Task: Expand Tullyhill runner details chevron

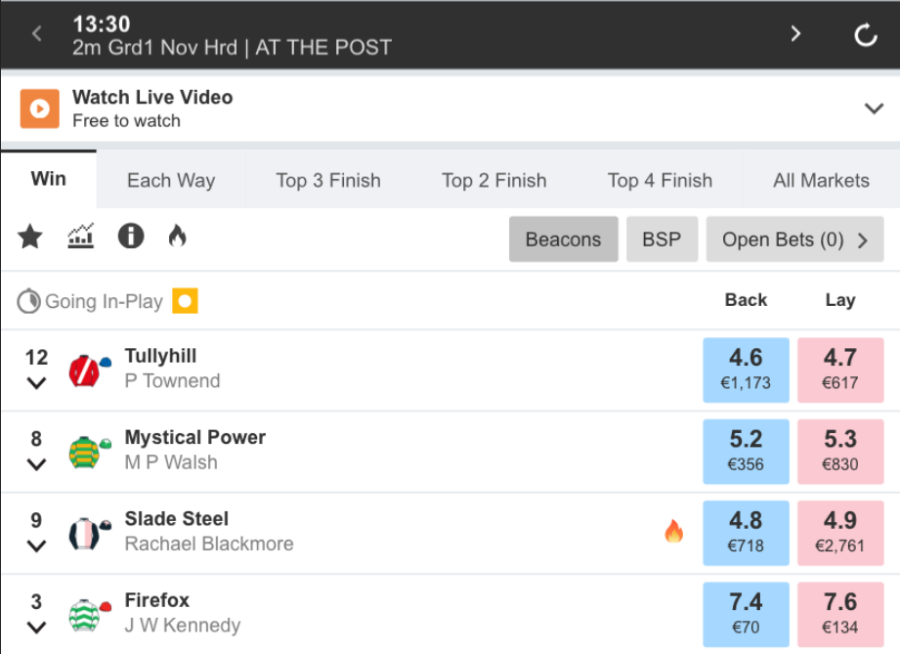Action: coord(37,383)
